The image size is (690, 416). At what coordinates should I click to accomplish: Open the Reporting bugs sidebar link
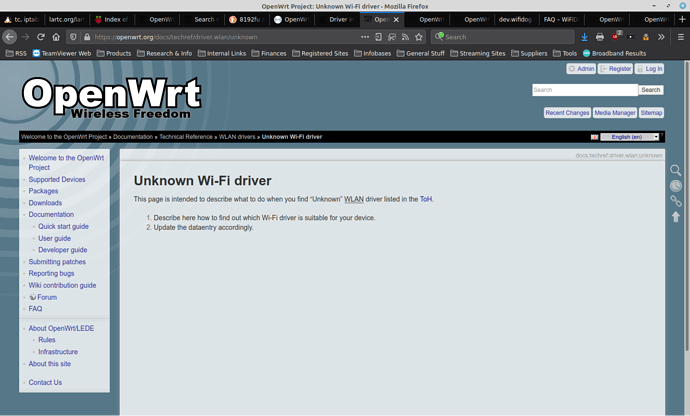pos(51,273)
